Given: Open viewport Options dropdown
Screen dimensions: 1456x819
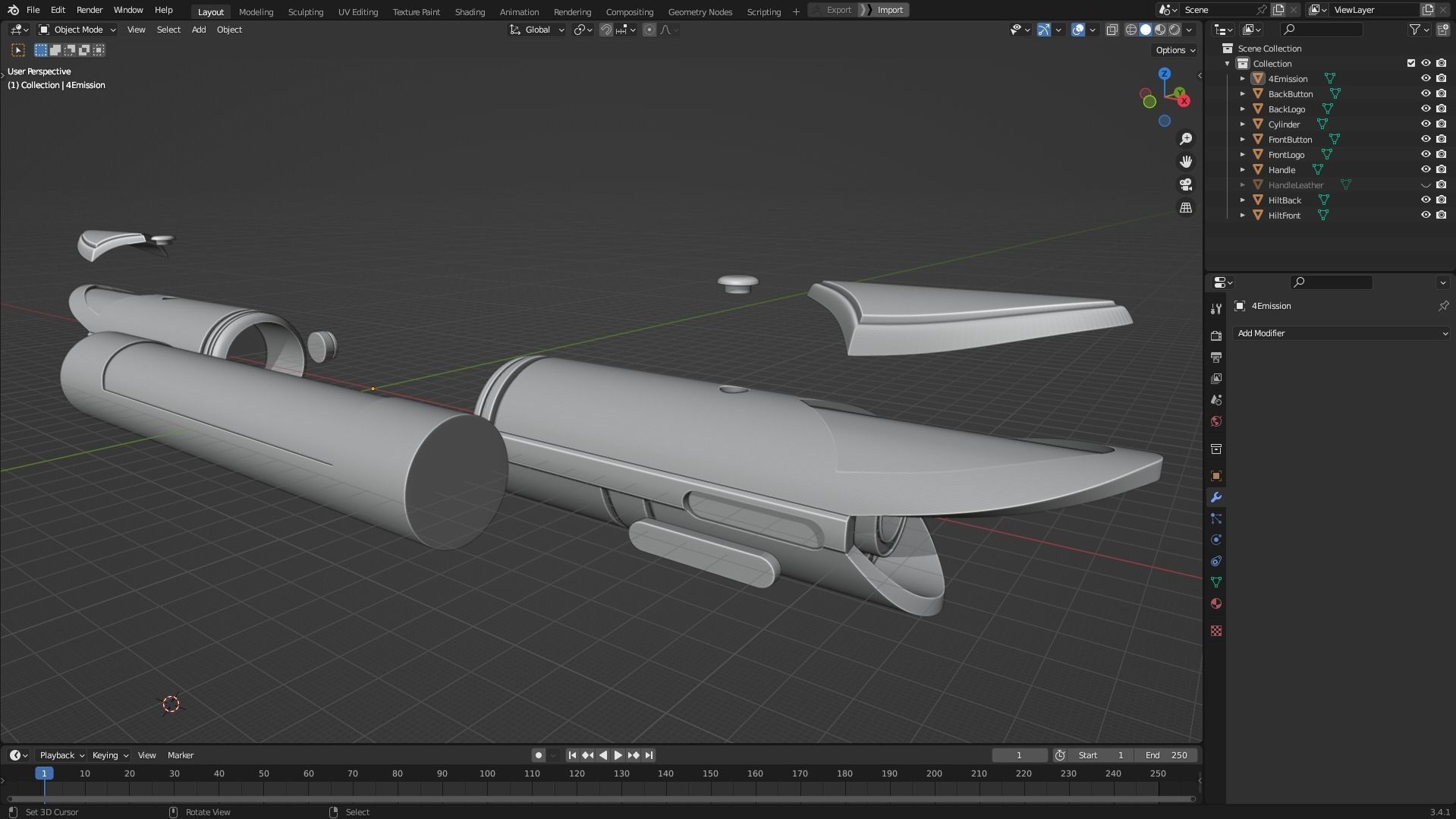Looking at the screenshot, I should tap(1175, 50).
